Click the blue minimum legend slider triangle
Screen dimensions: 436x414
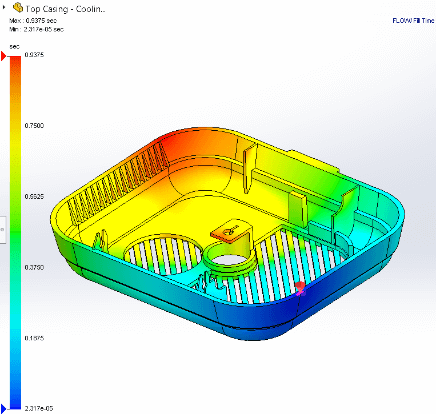pyautogui.click(x=3, y=408)
